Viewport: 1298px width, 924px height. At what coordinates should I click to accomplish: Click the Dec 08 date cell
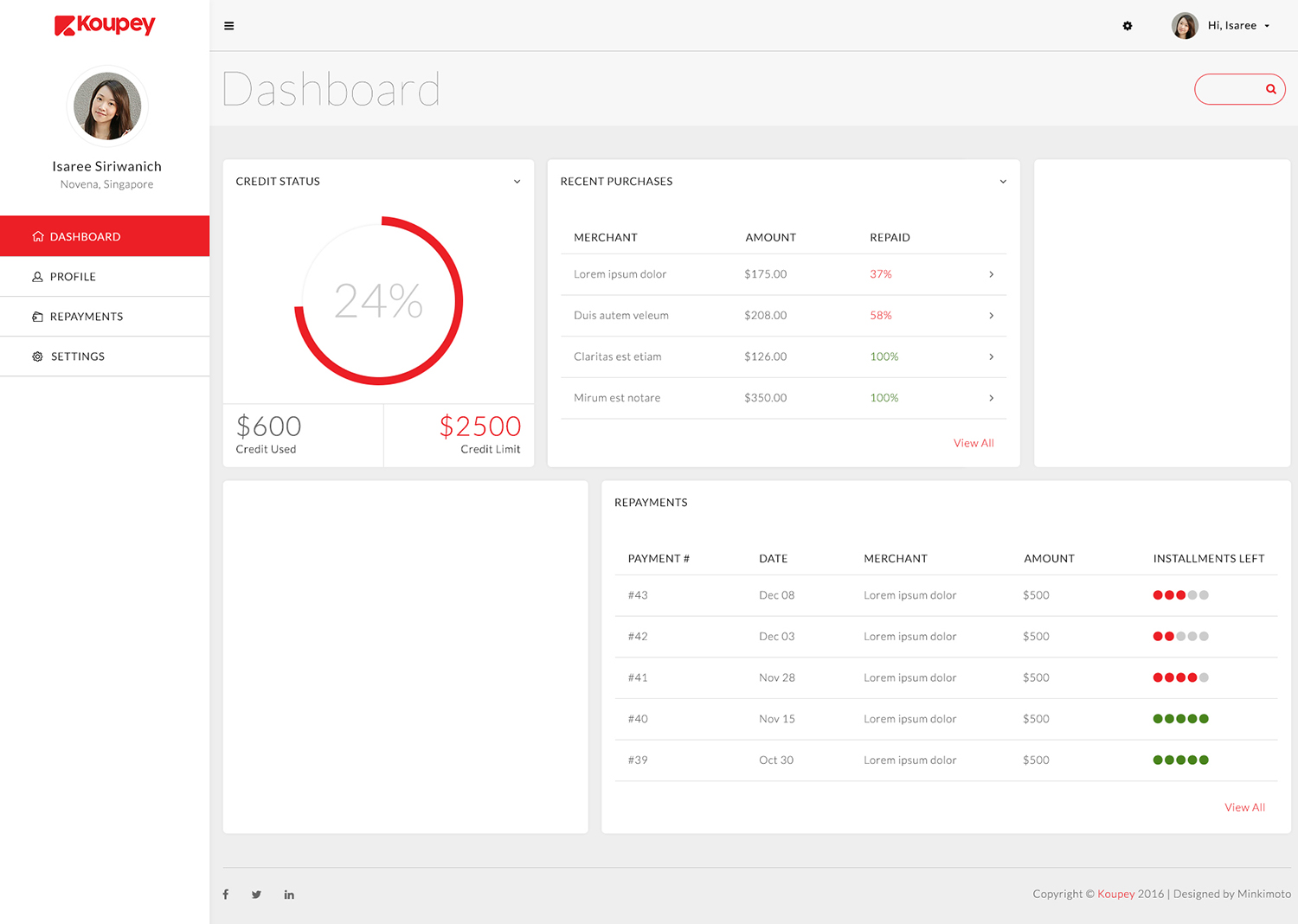(x=777, y=595)
